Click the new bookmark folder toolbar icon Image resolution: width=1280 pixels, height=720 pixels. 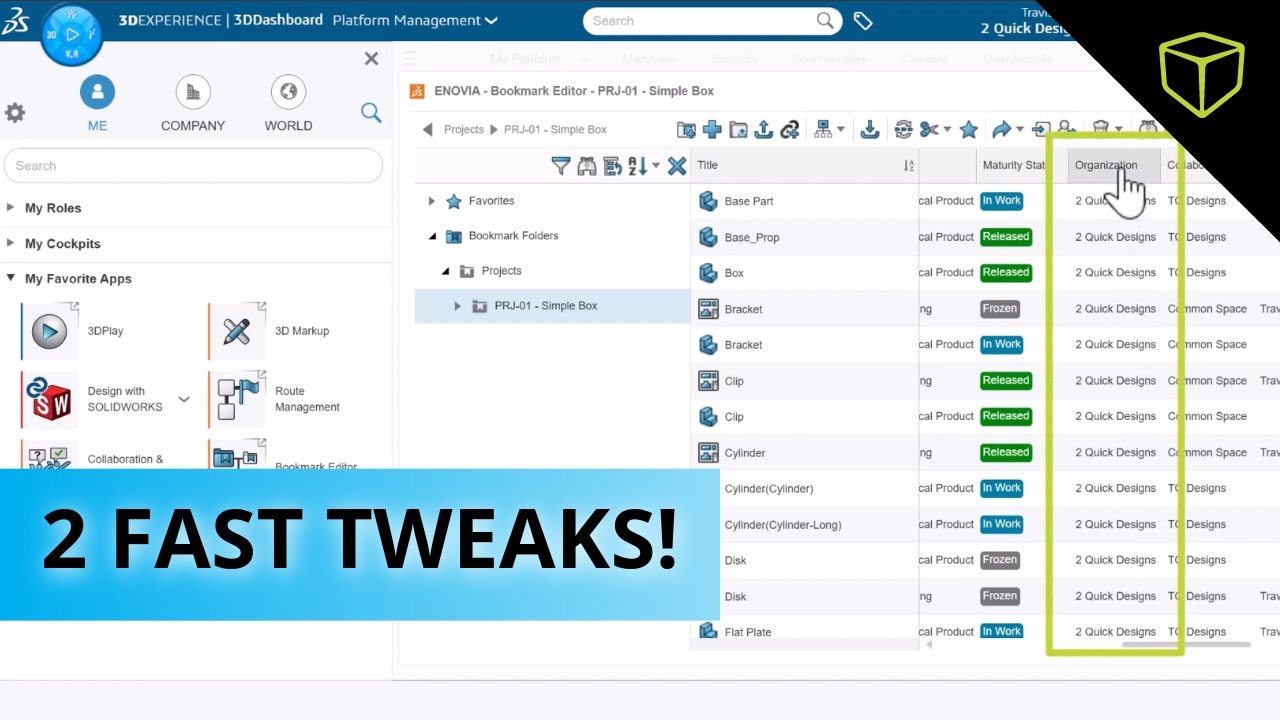686,129
